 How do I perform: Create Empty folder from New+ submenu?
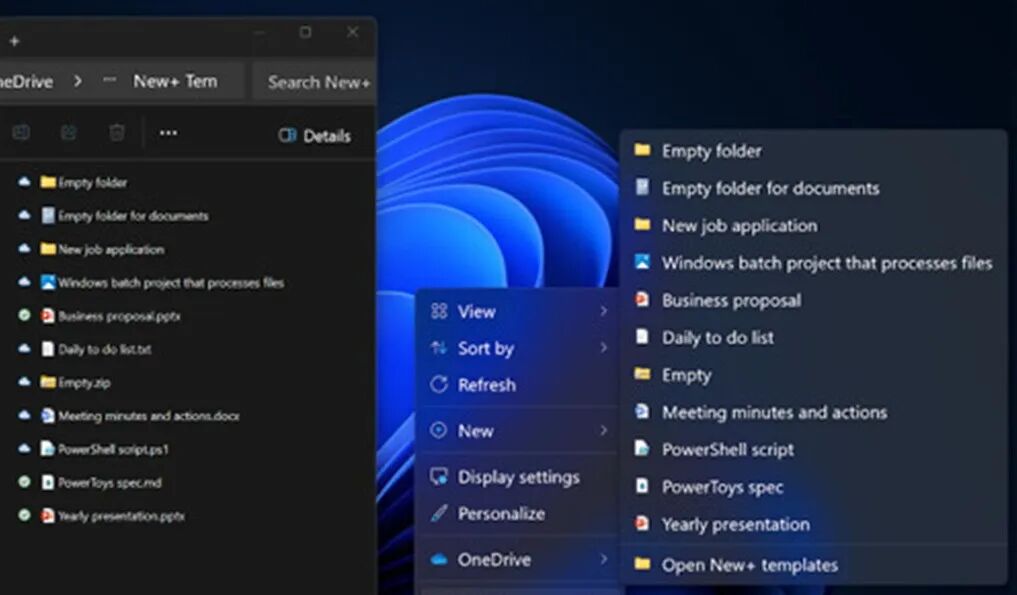pos(813,151)
